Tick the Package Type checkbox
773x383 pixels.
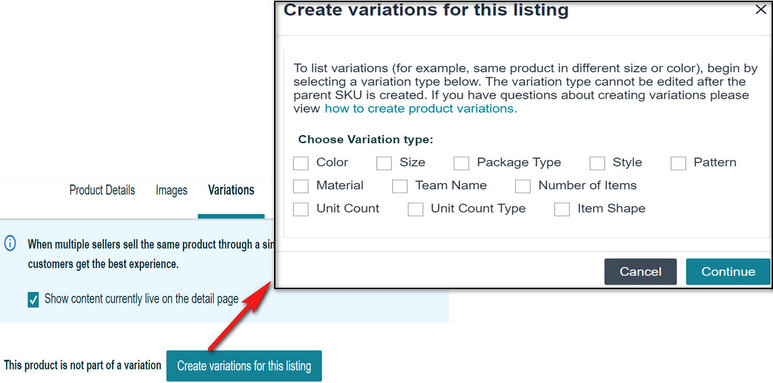(461, 163)
